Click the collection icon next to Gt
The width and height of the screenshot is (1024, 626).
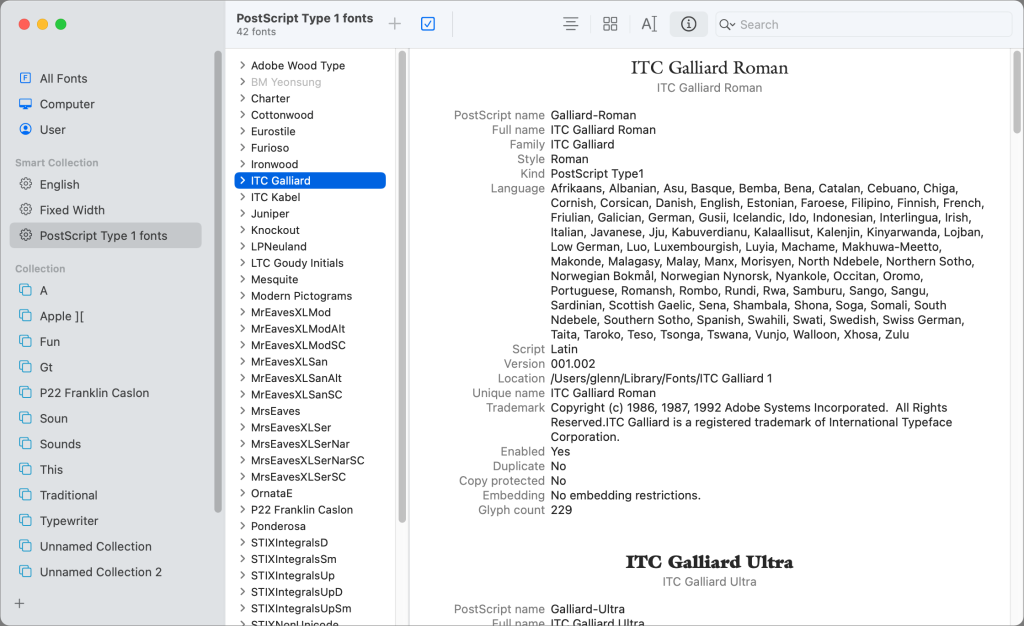coord(25,366)
